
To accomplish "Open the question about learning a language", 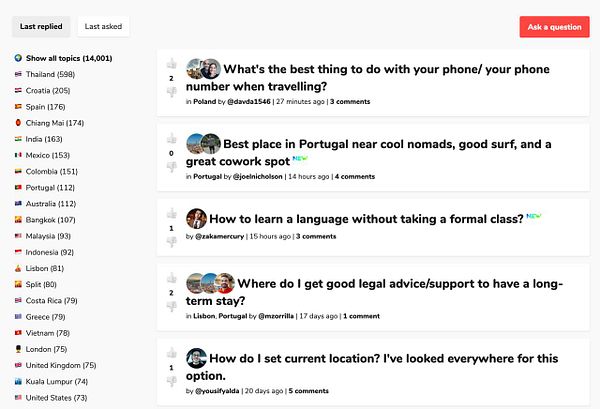I will (x=366, y=219).
